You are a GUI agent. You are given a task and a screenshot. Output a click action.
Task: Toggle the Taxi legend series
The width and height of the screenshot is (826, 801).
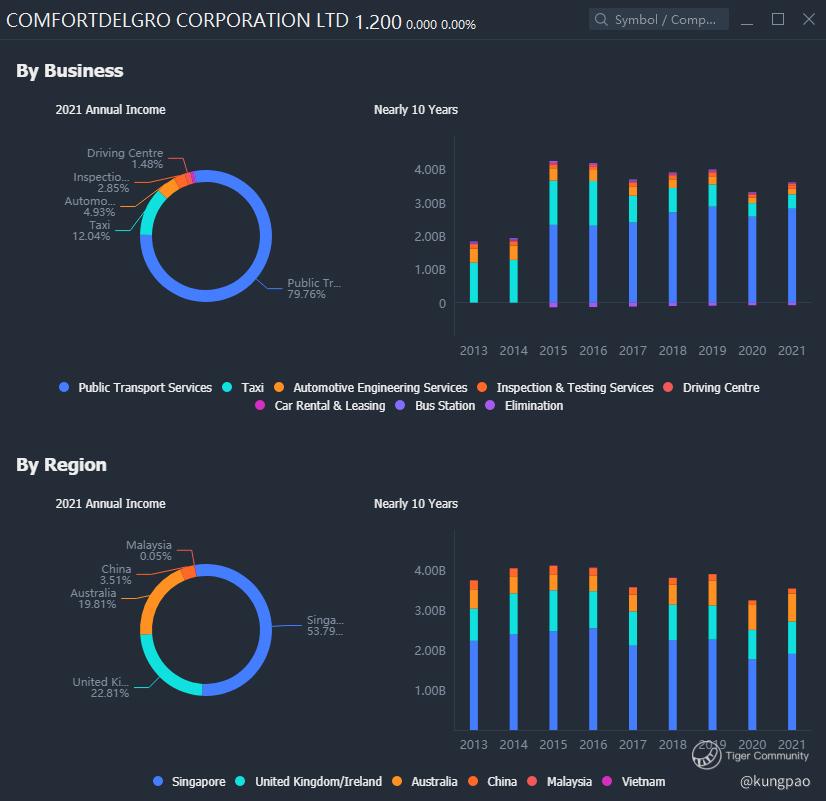[243, 388]
